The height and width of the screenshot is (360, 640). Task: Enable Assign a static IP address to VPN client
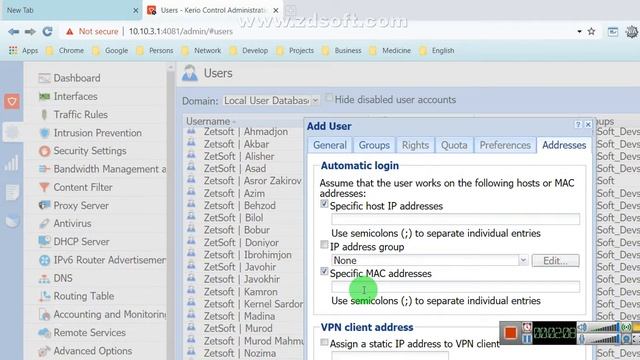324,342
